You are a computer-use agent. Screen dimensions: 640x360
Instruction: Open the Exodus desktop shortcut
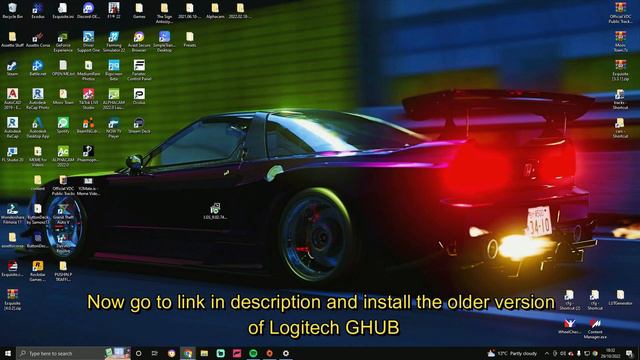pyautogui.click(x=38, y=11)
